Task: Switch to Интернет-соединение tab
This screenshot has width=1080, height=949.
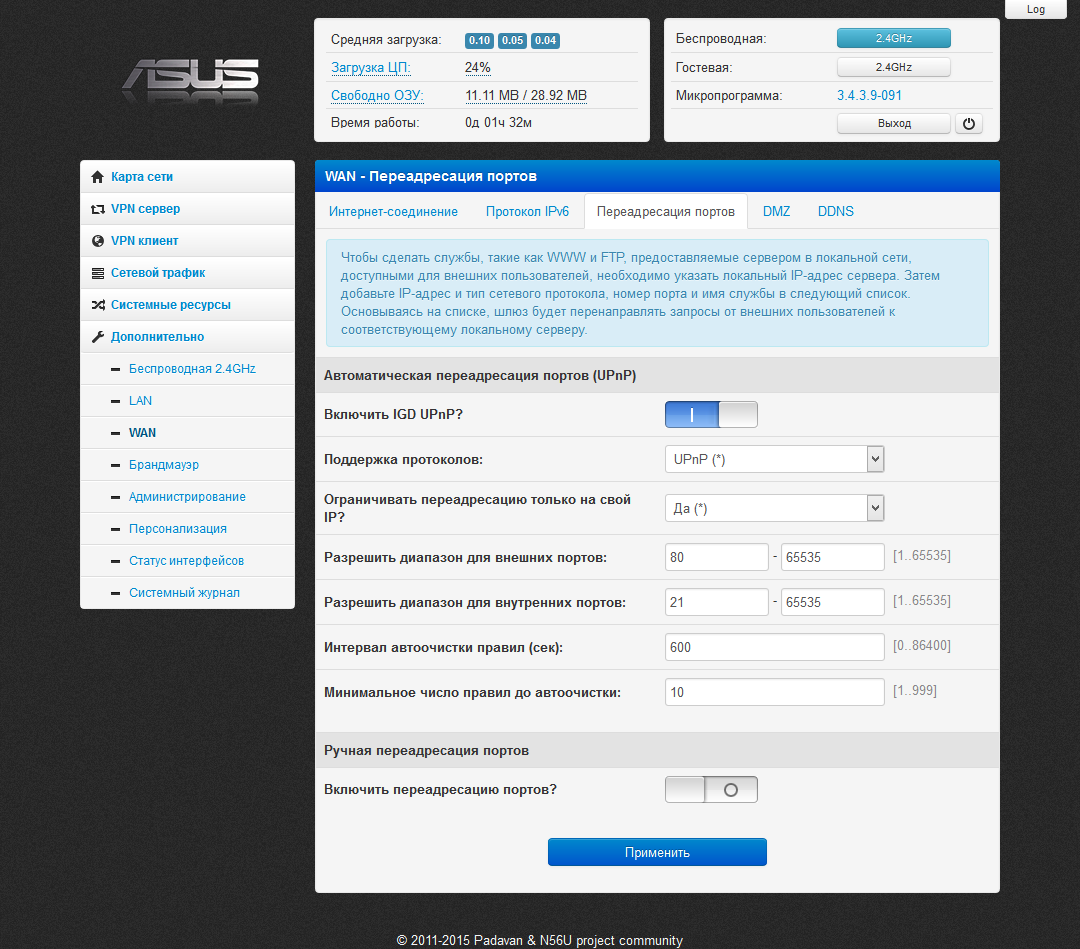Action: pyautogui.click(x=393, y=211)
